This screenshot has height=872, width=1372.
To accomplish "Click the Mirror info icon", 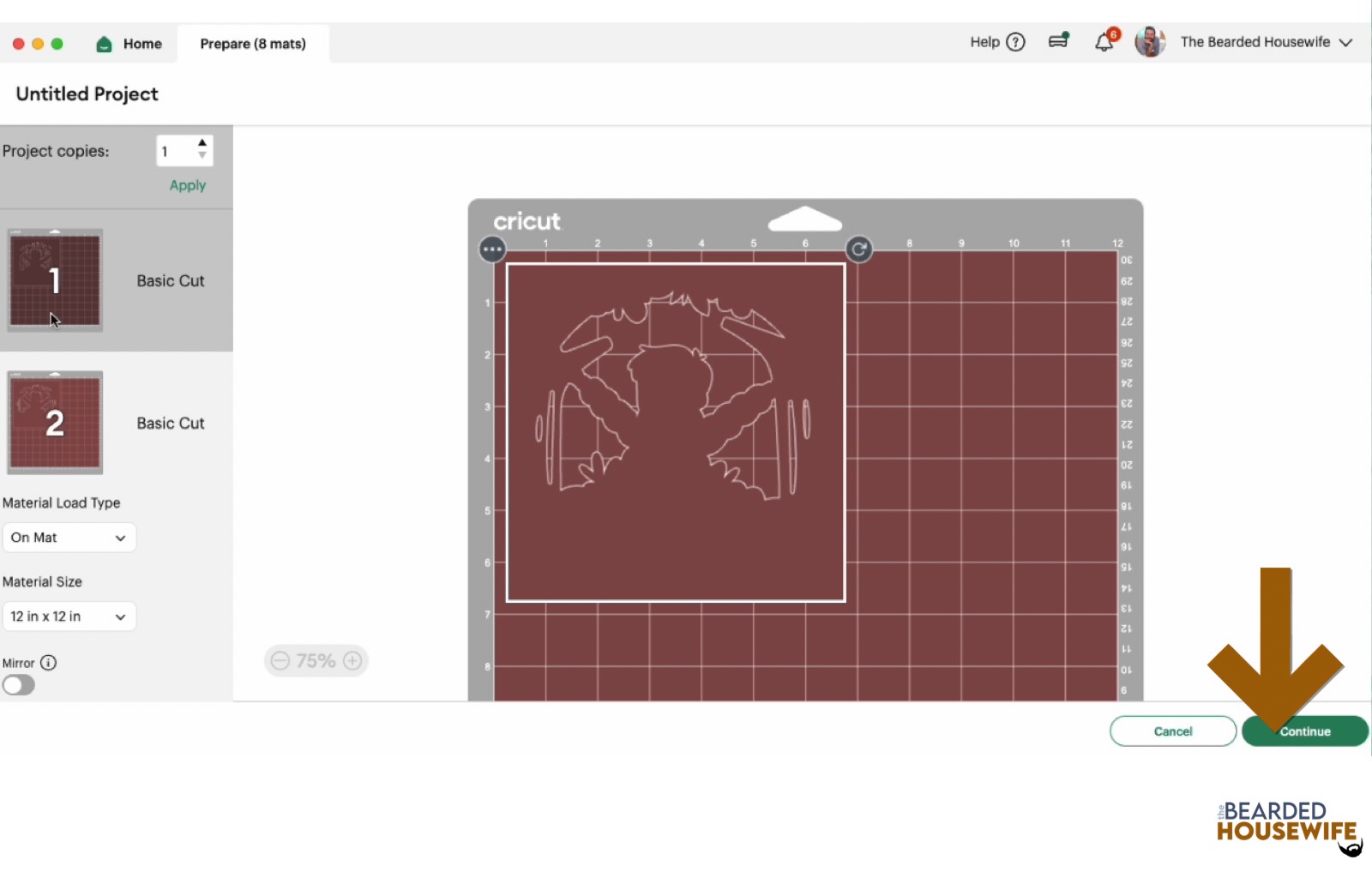I will [49, 663].
